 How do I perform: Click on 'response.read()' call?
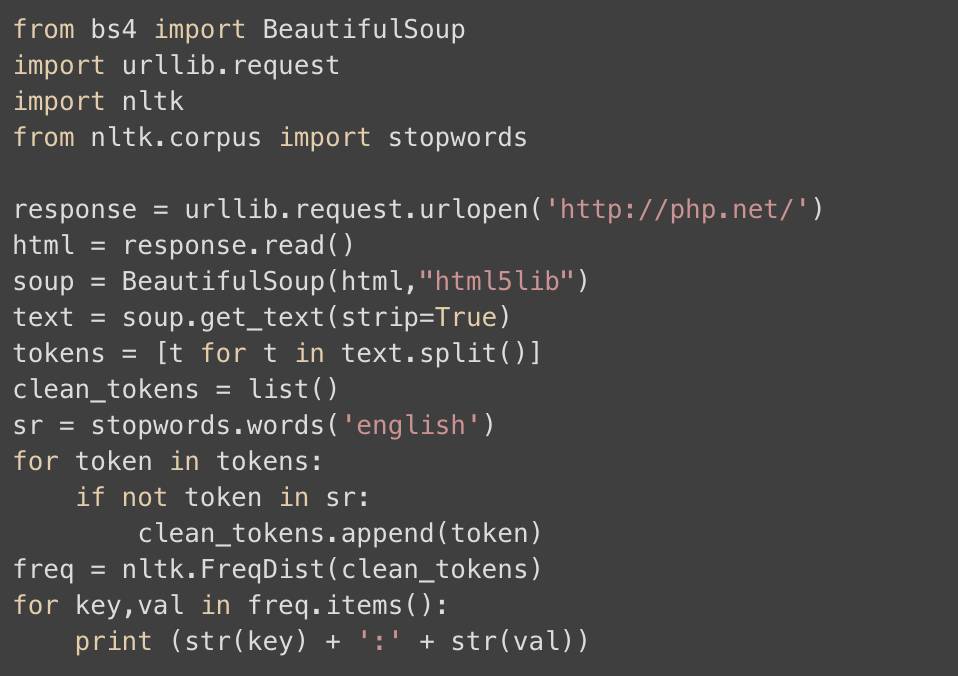pos(238,245)
